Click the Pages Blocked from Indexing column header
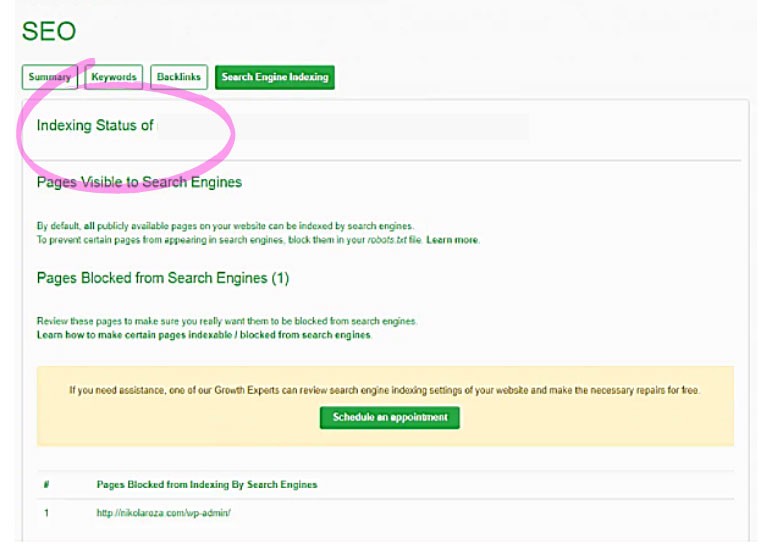The image size is (773, 553). [206, 484]
